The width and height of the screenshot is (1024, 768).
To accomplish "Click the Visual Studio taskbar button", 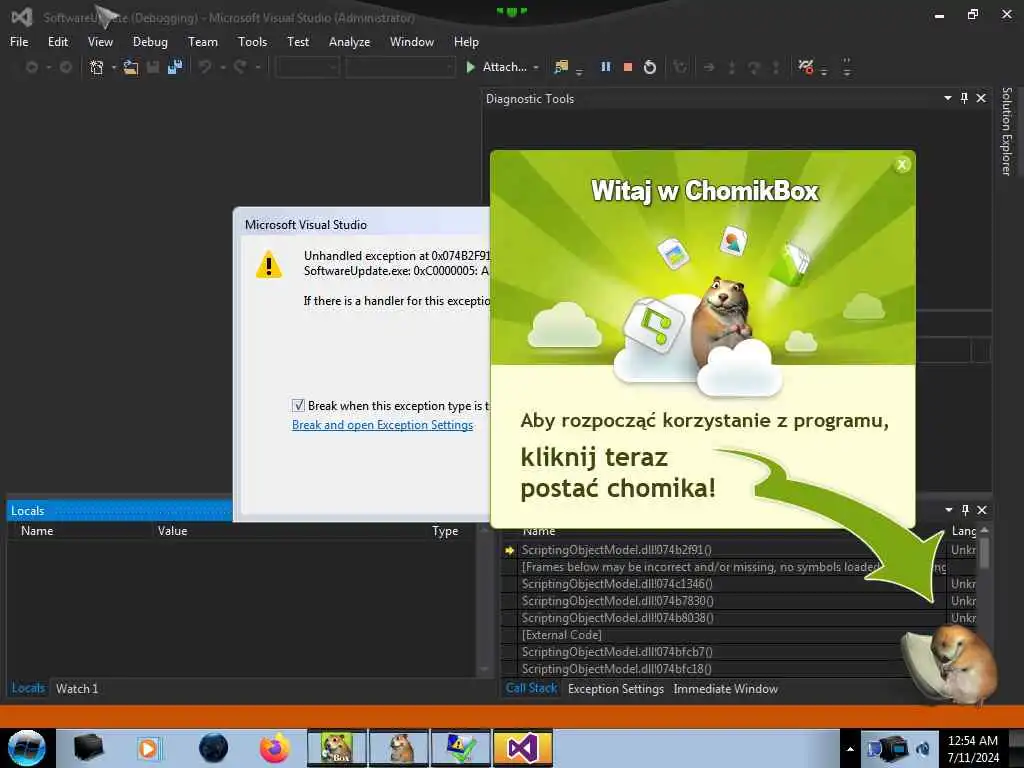I will click(523, 748).
